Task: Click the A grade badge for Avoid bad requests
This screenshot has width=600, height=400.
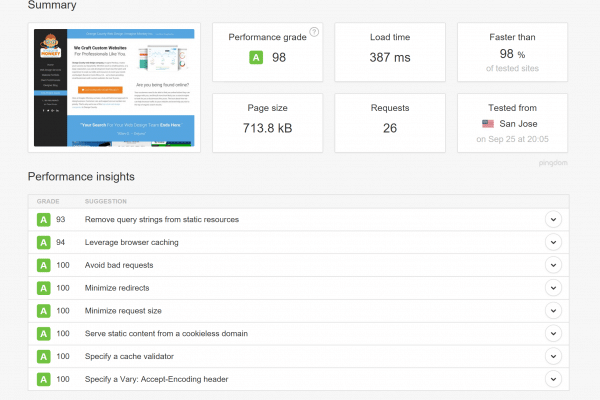Action: click(44, 265)
